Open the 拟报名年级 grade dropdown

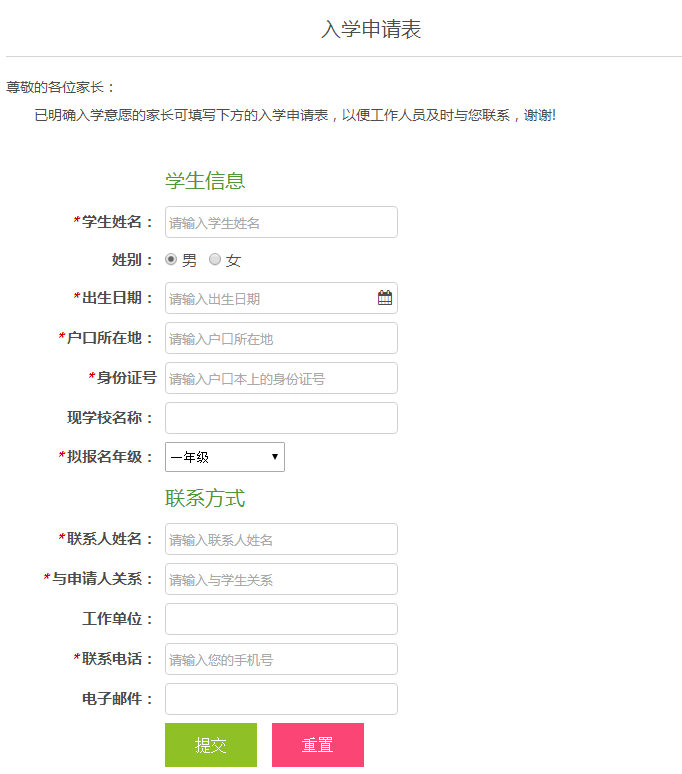coord(225,457)
